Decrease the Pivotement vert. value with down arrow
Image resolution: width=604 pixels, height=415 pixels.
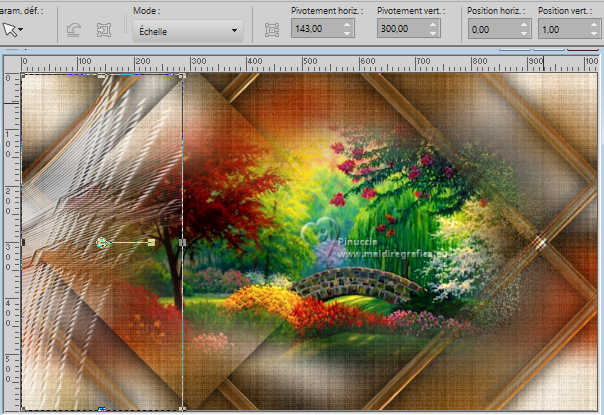tap(433, 33)
